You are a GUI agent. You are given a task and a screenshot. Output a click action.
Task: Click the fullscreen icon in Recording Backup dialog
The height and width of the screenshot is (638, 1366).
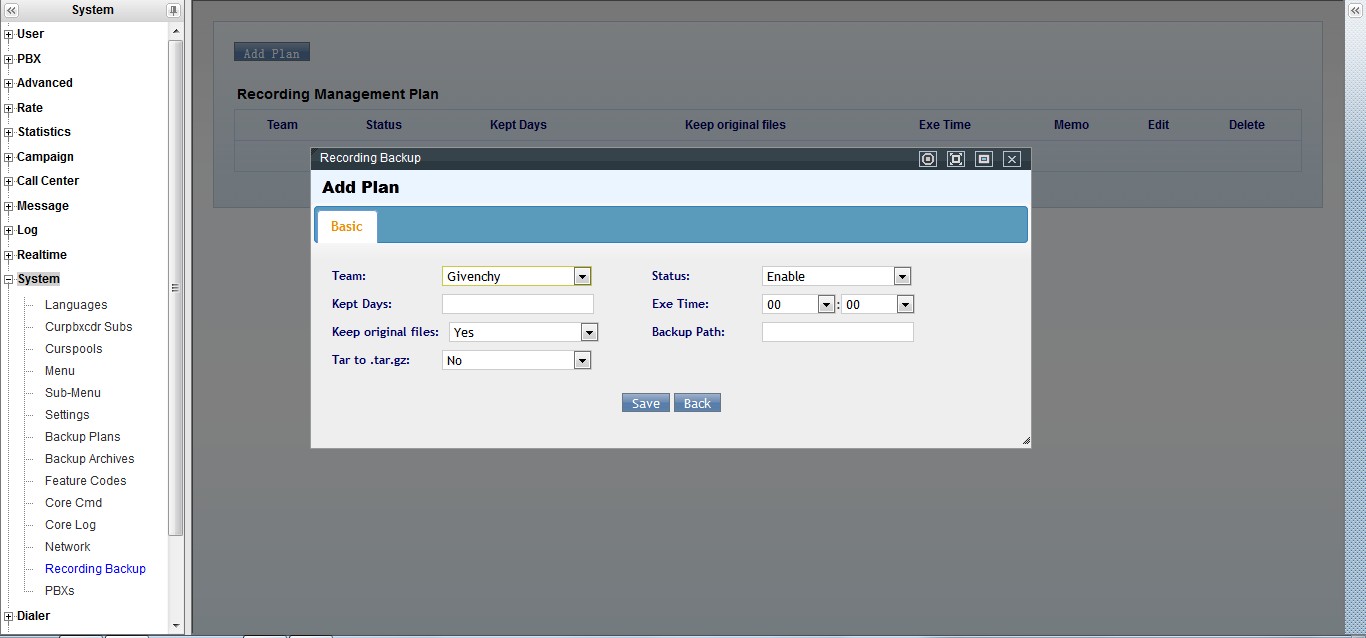956,159
